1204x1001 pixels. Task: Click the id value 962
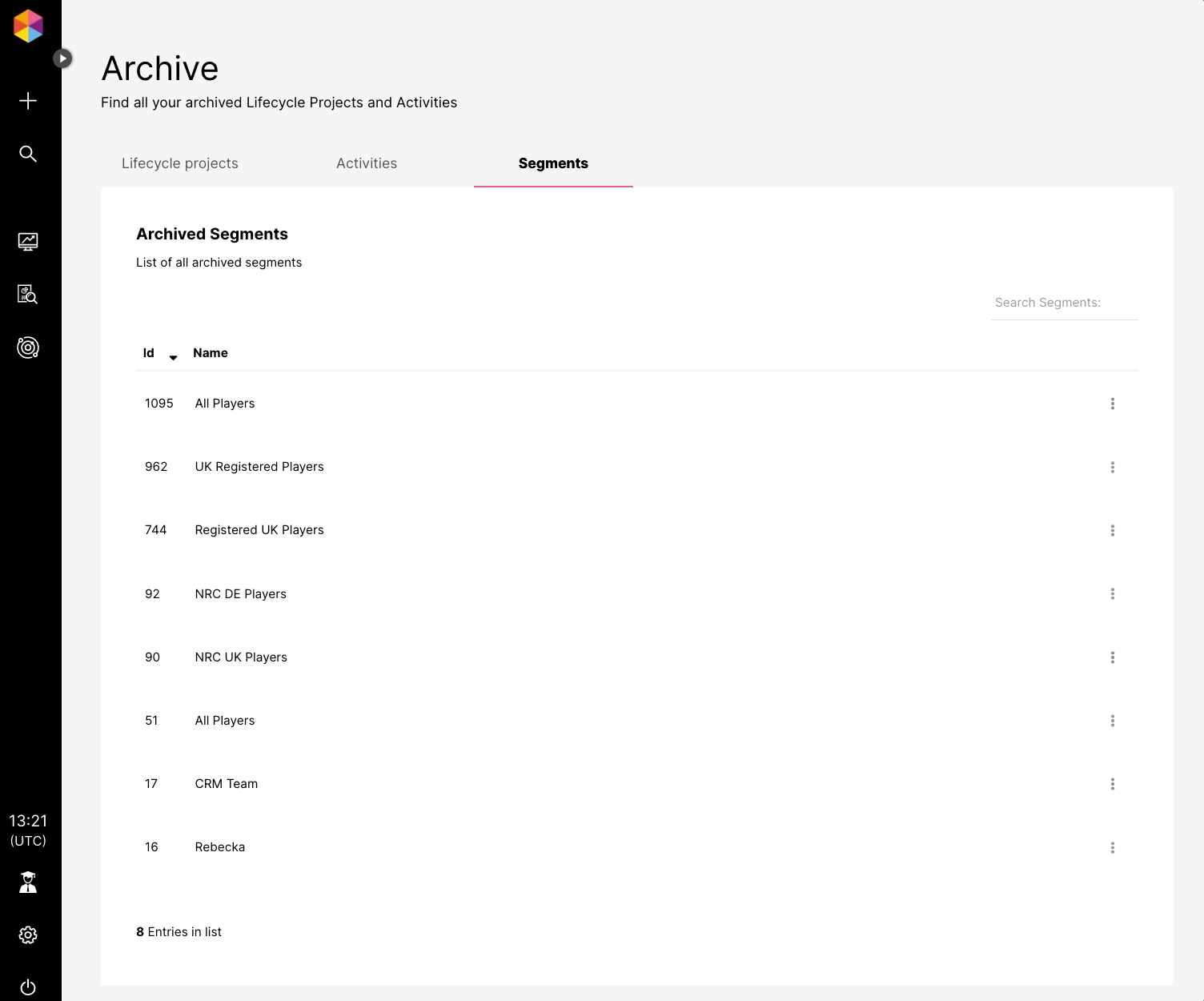point(156,467)
